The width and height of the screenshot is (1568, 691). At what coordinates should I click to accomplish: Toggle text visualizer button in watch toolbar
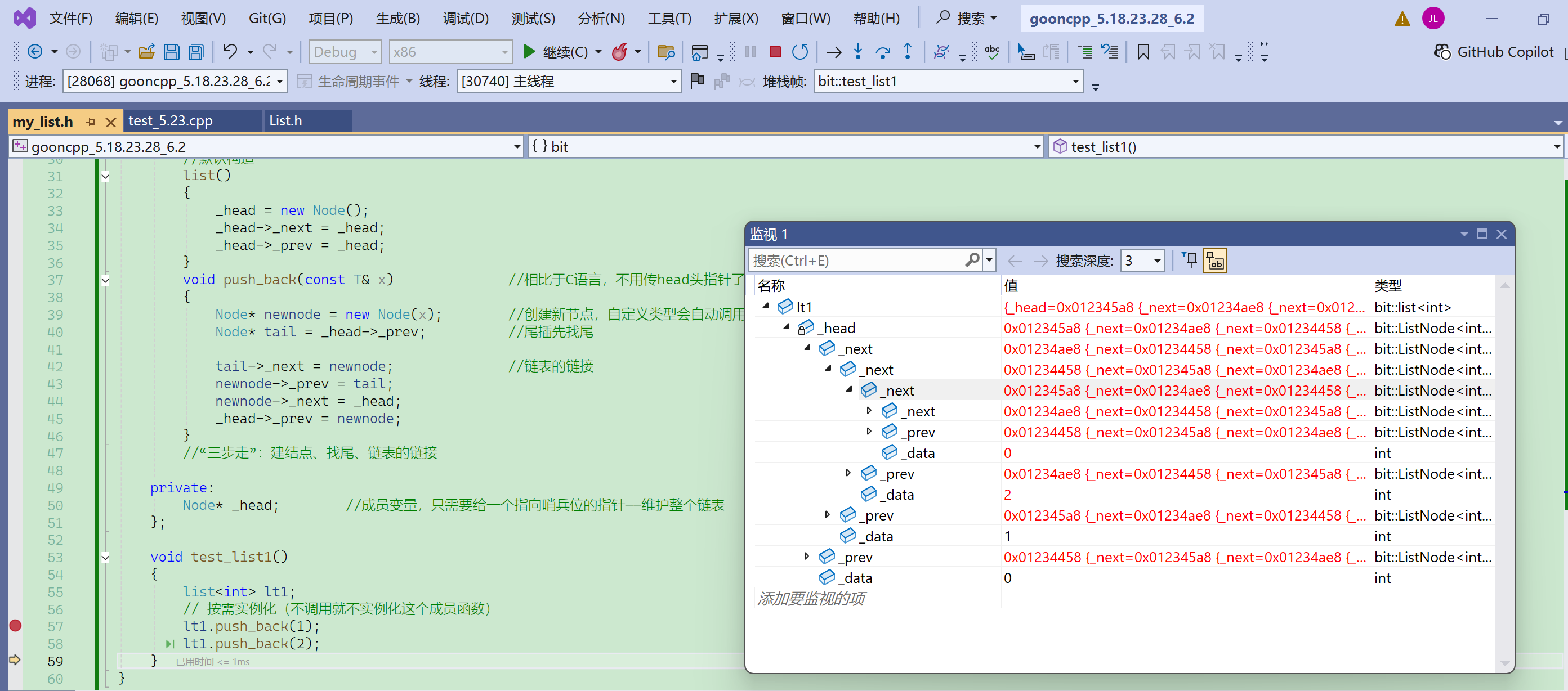(1214, 261)
